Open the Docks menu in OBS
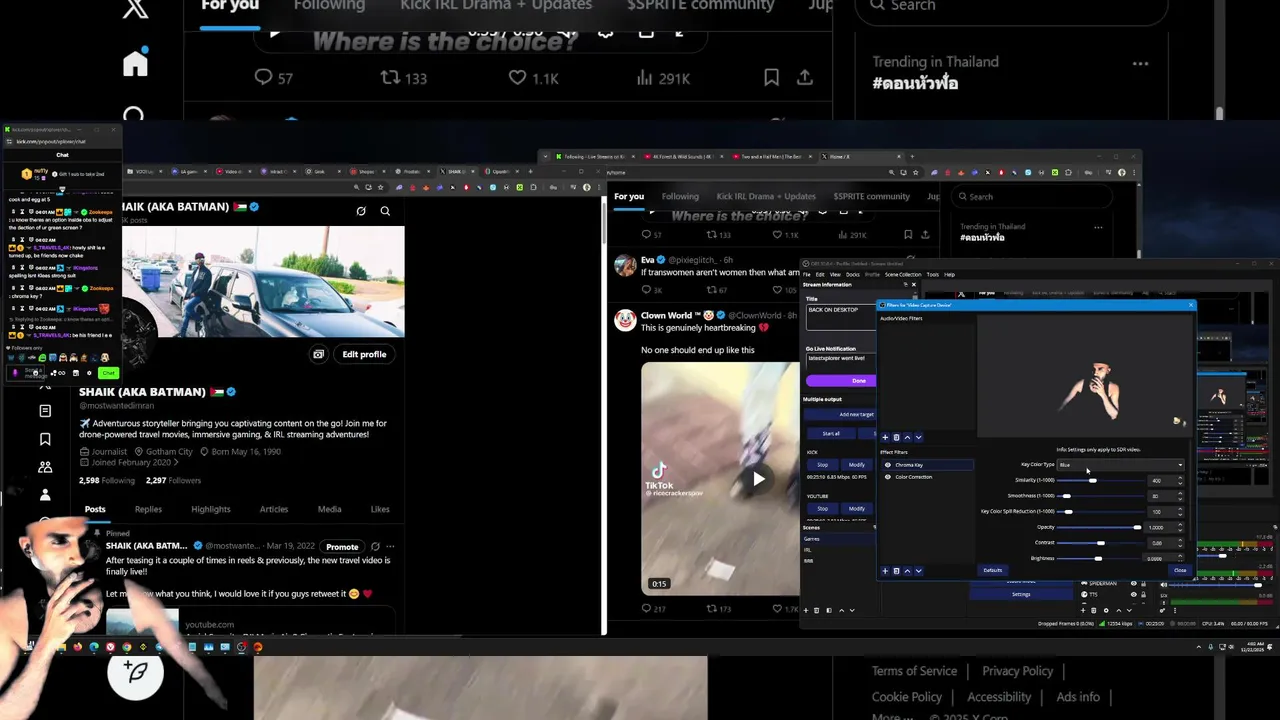Screen dimensions: 1280x720 pyautogui.click(x=853, y=274)
